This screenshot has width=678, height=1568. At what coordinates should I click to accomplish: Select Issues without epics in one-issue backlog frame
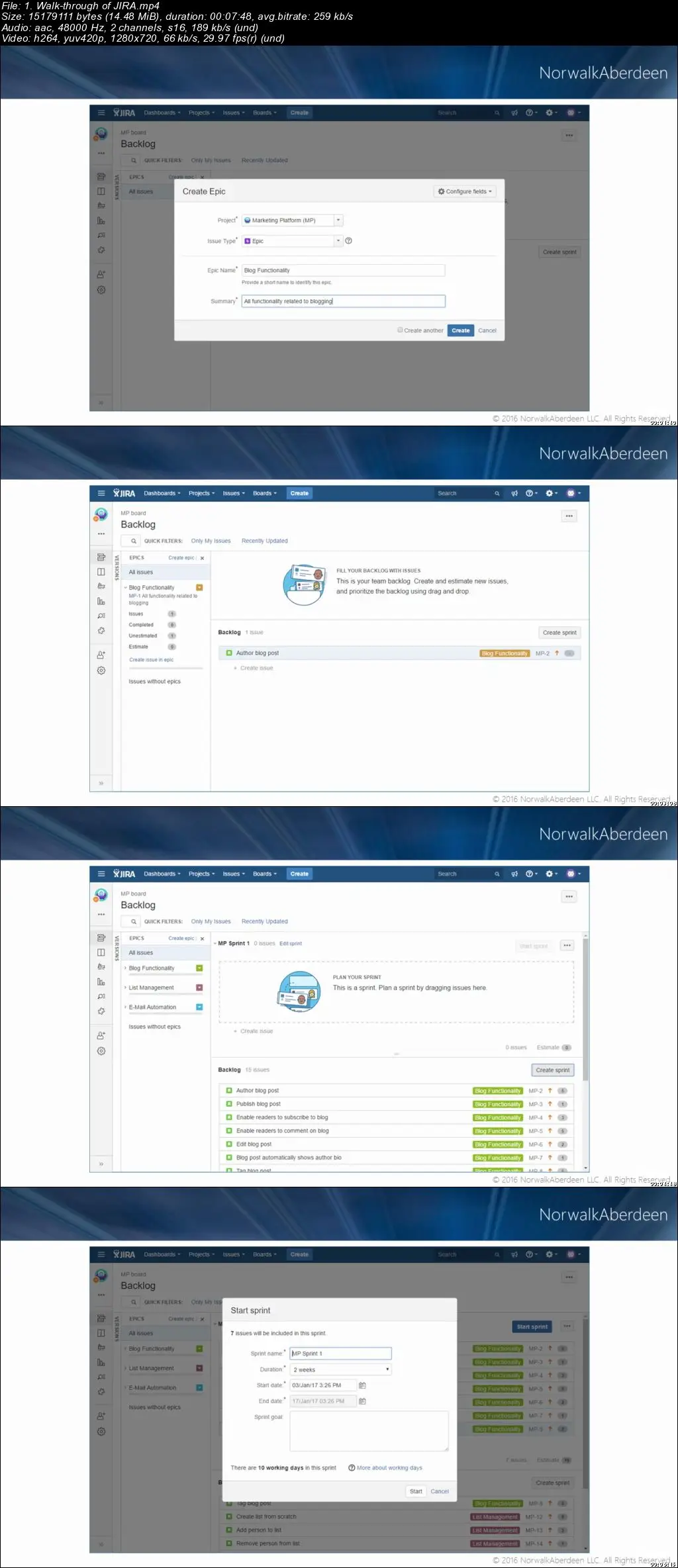[154, 682]
